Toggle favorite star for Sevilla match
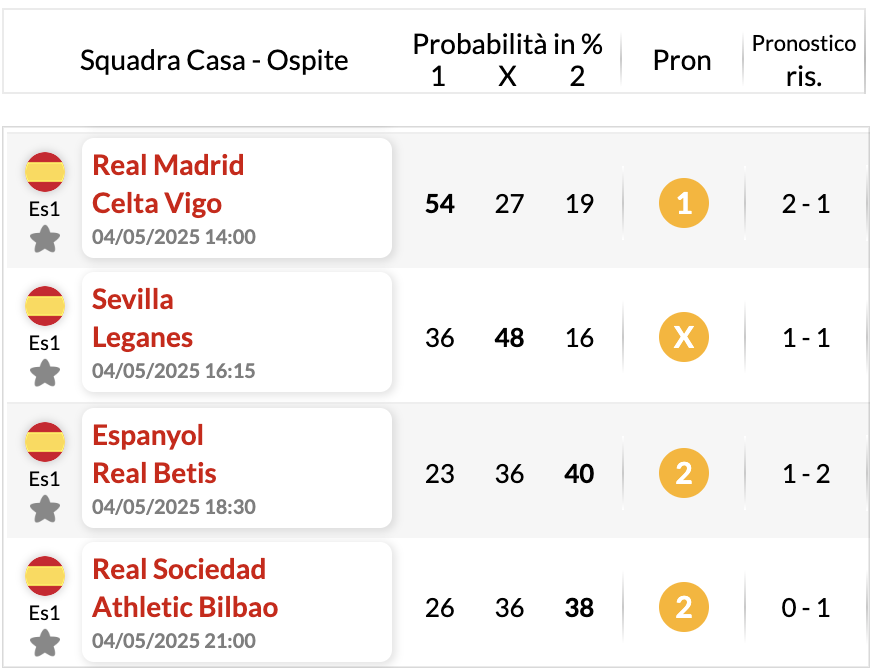Viewport: 876px width, 672px height. click(45, 373)
